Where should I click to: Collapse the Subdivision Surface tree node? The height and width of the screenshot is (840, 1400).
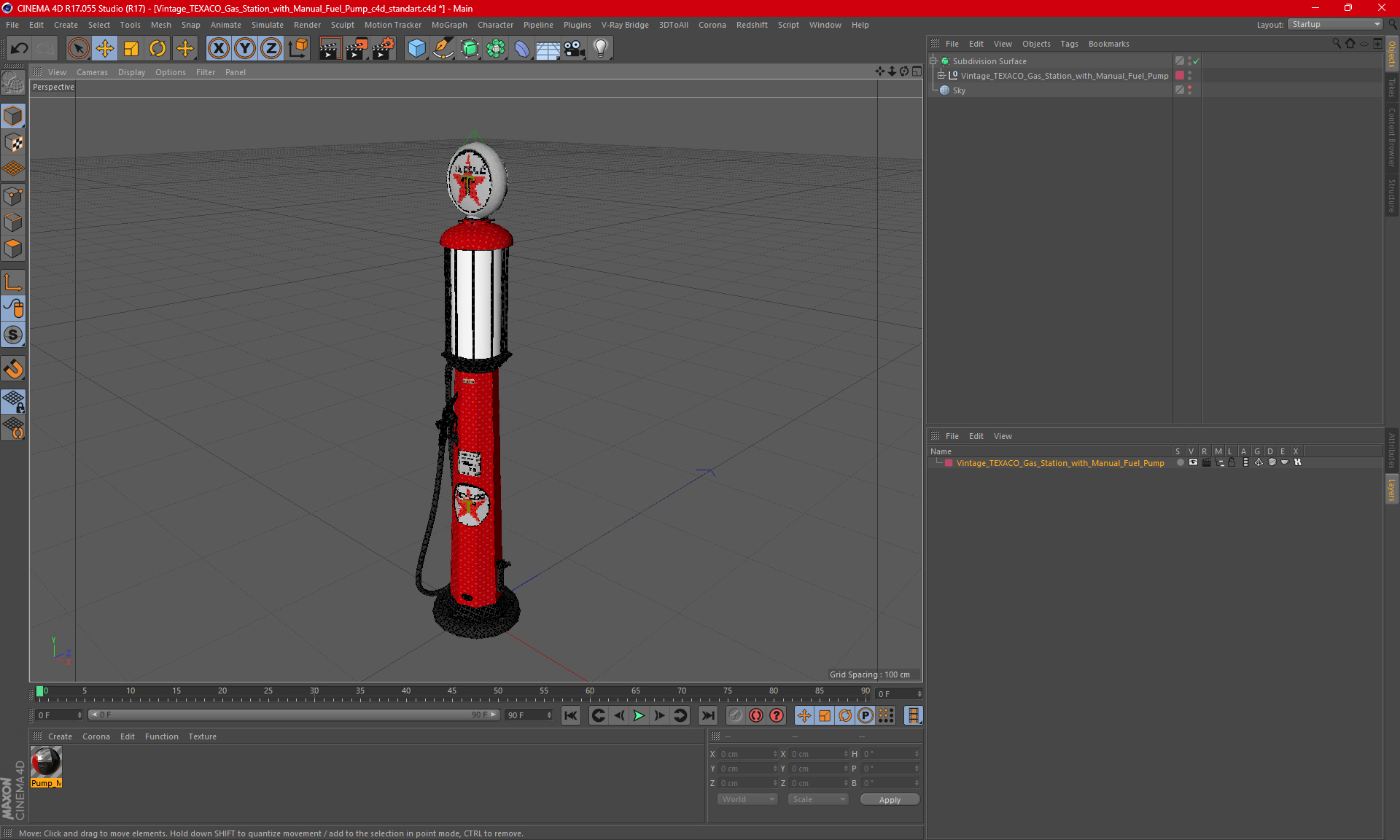pos(933,61)
